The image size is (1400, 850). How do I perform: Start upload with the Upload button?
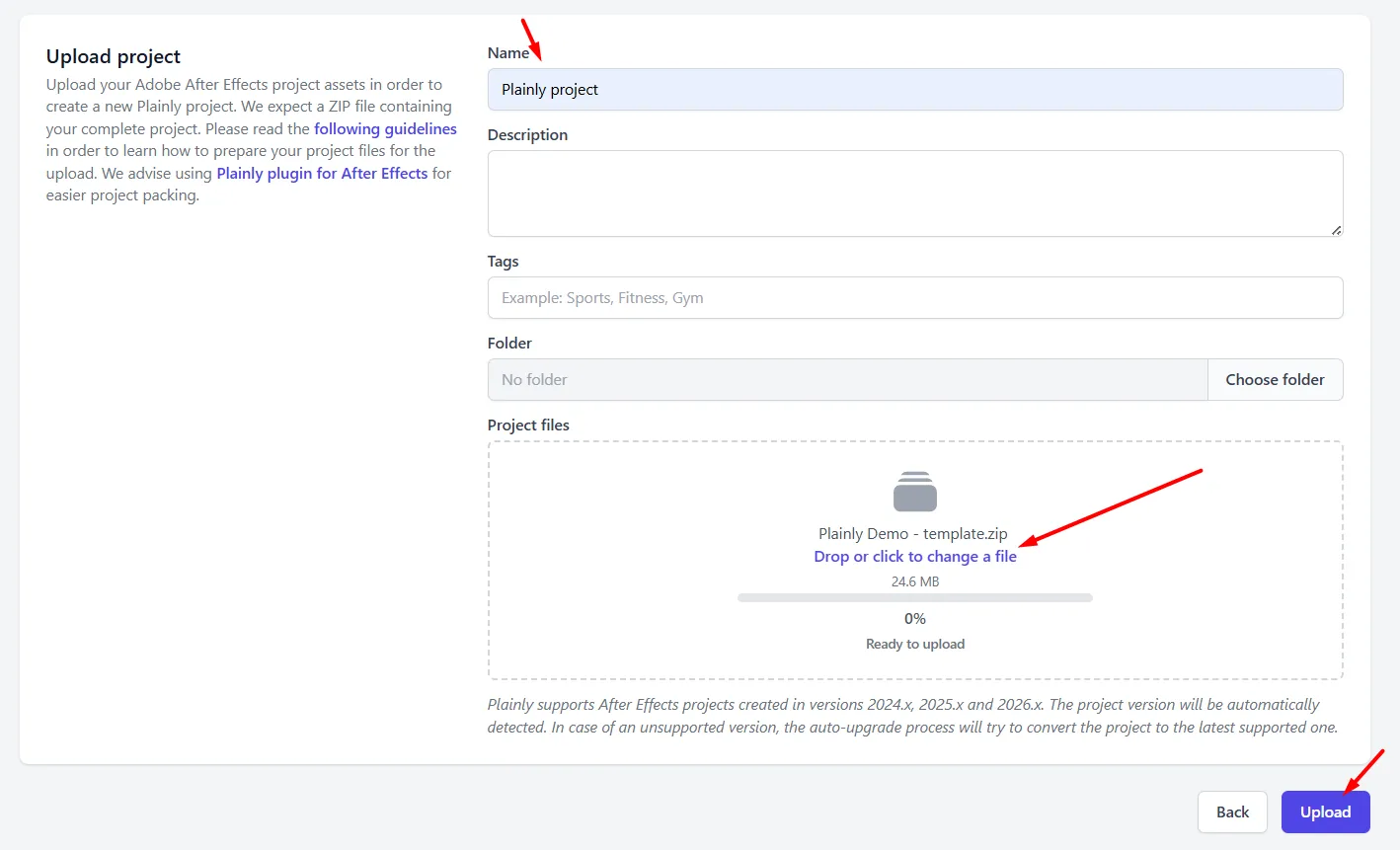tap(1325, 811)
